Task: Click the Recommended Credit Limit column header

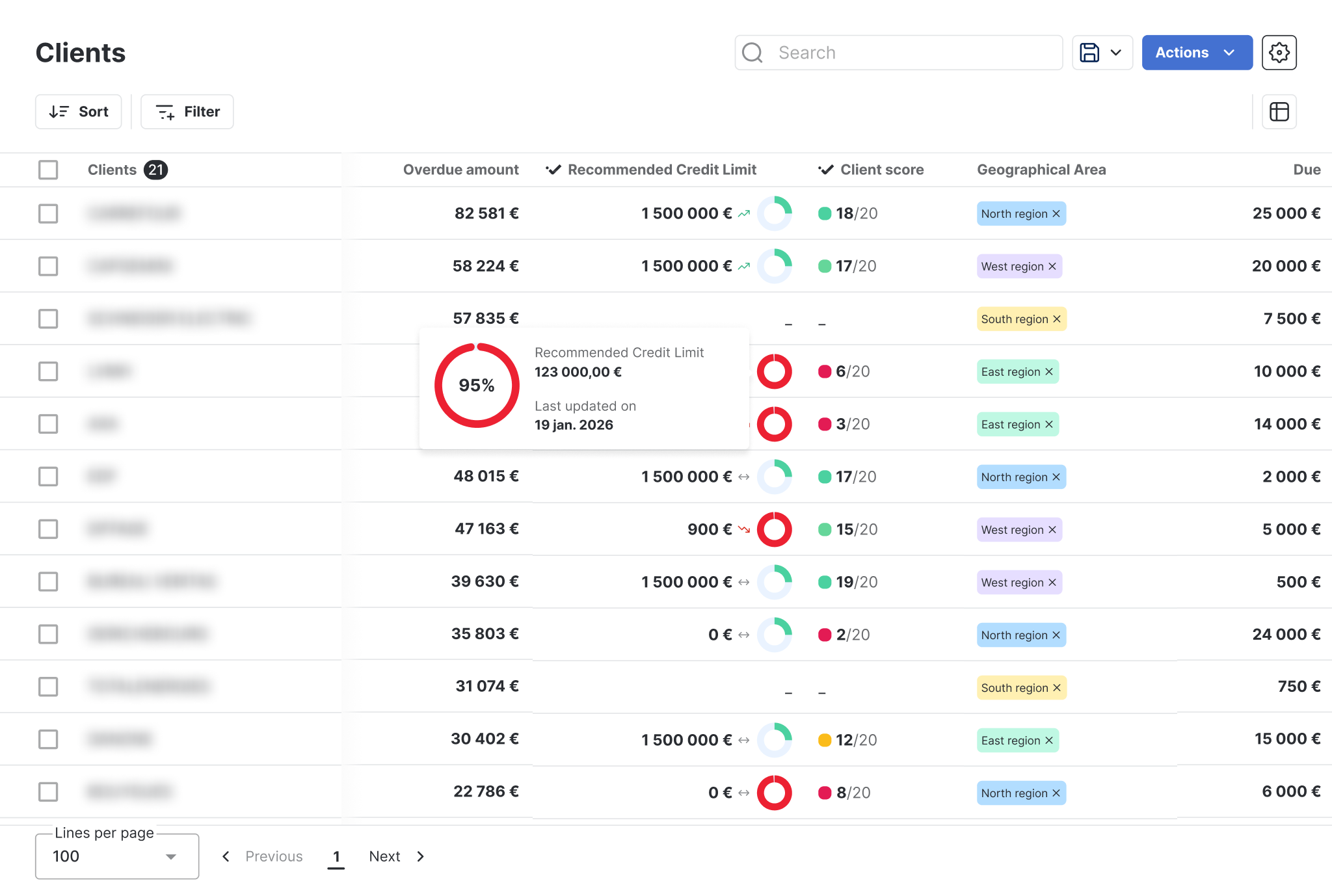Action: 661,170
